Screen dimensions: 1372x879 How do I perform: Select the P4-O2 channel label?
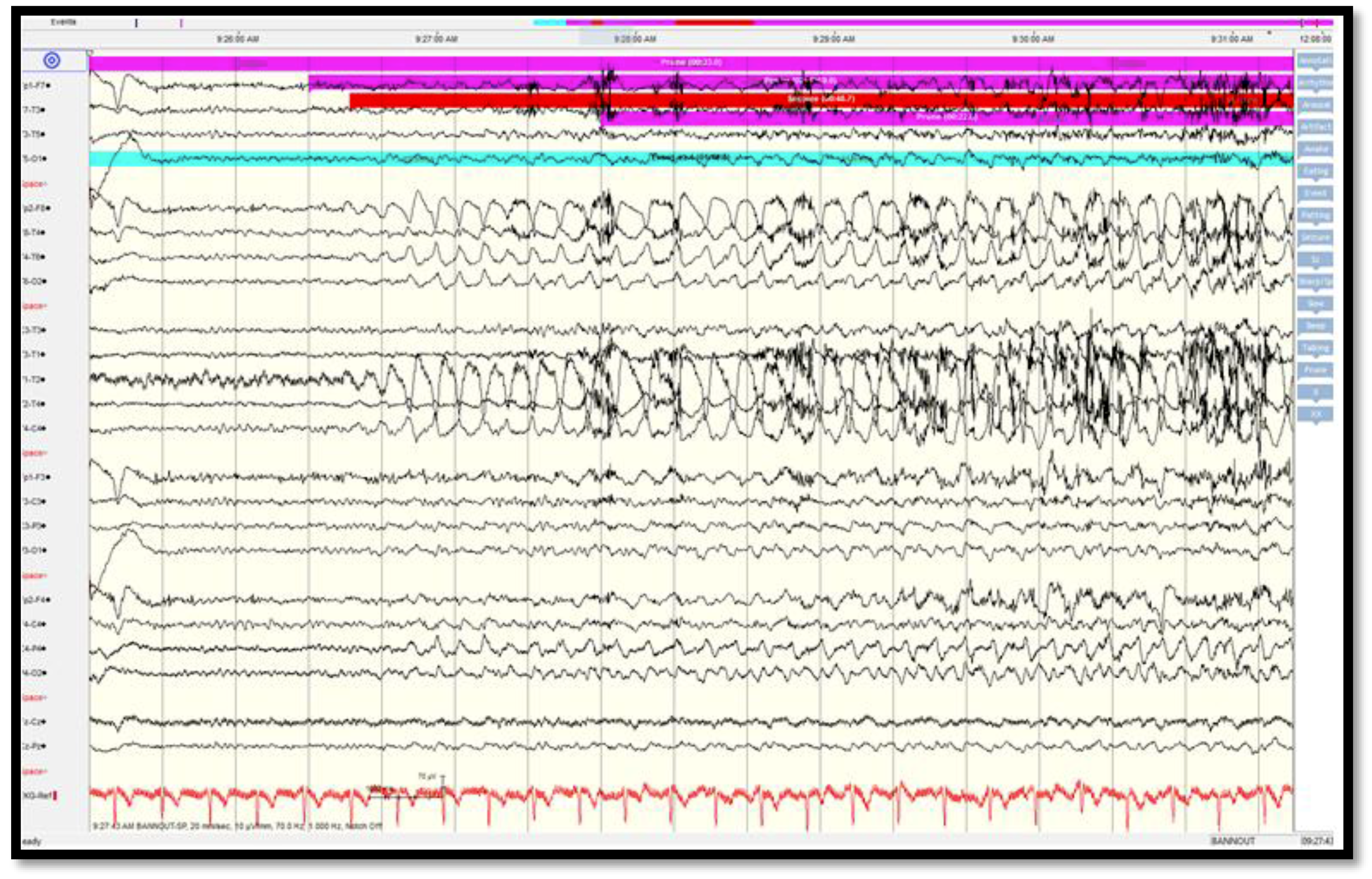[34, 673]
